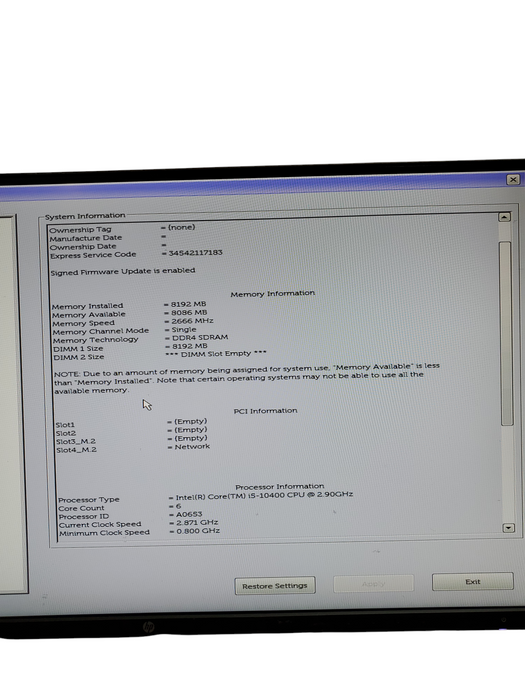
Task: Click the Ownership Date label
Action: 83,247
